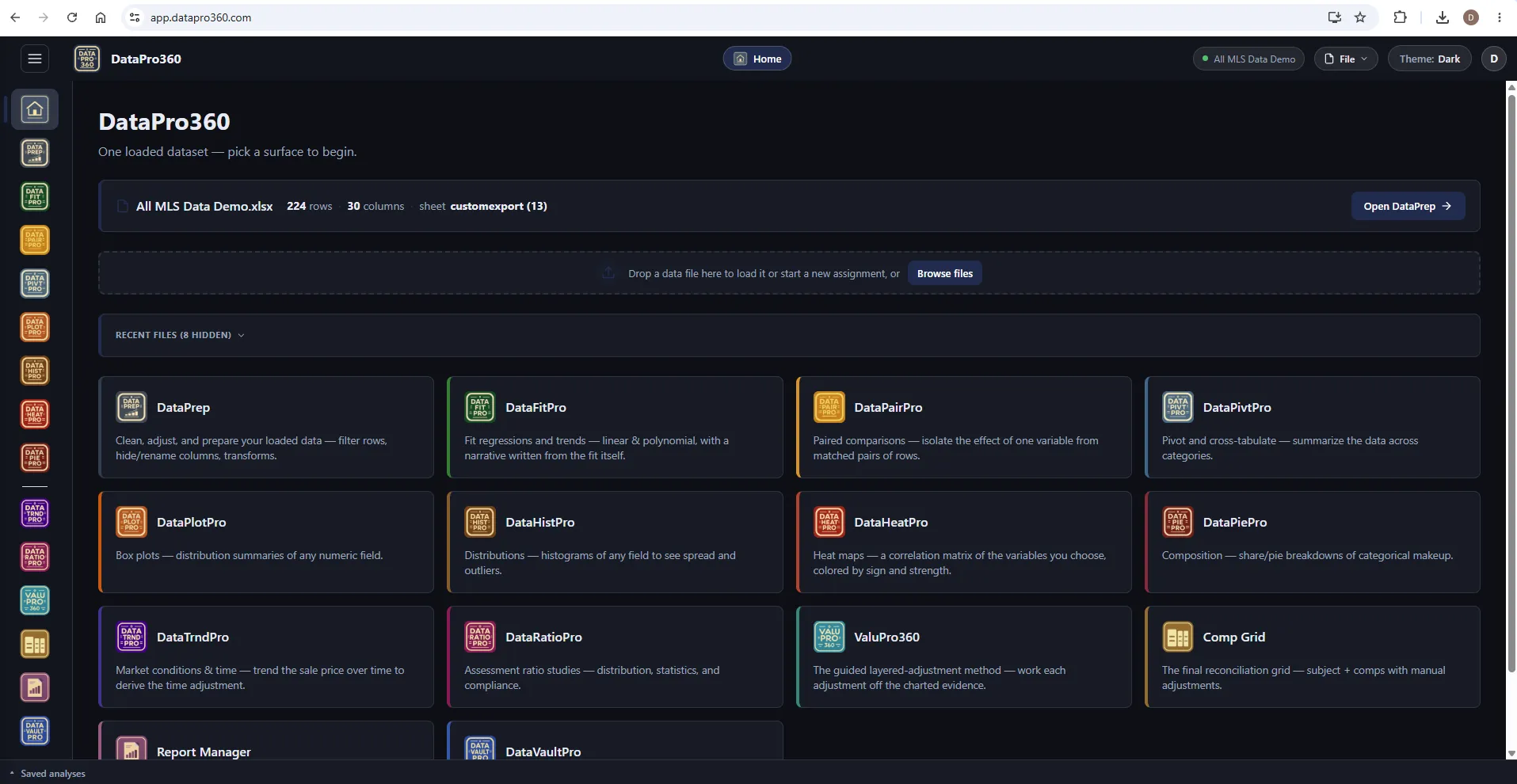The width and height of the screenshot is (1517, 784).
Task: Click the browser address bar URL
Action: (200, 17)
